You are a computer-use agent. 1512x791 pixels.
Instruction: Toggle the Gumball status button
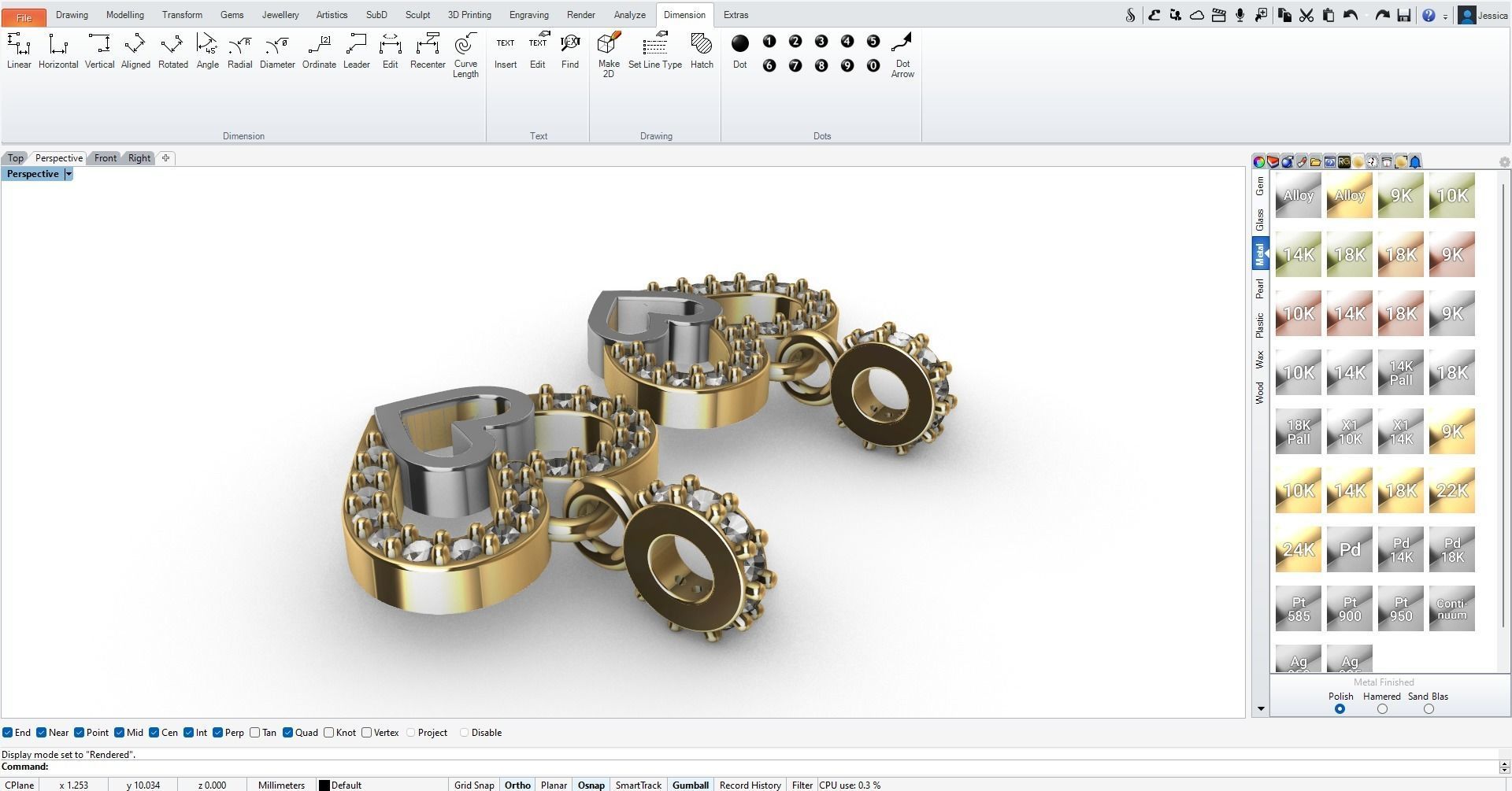[x=691, y=785]
